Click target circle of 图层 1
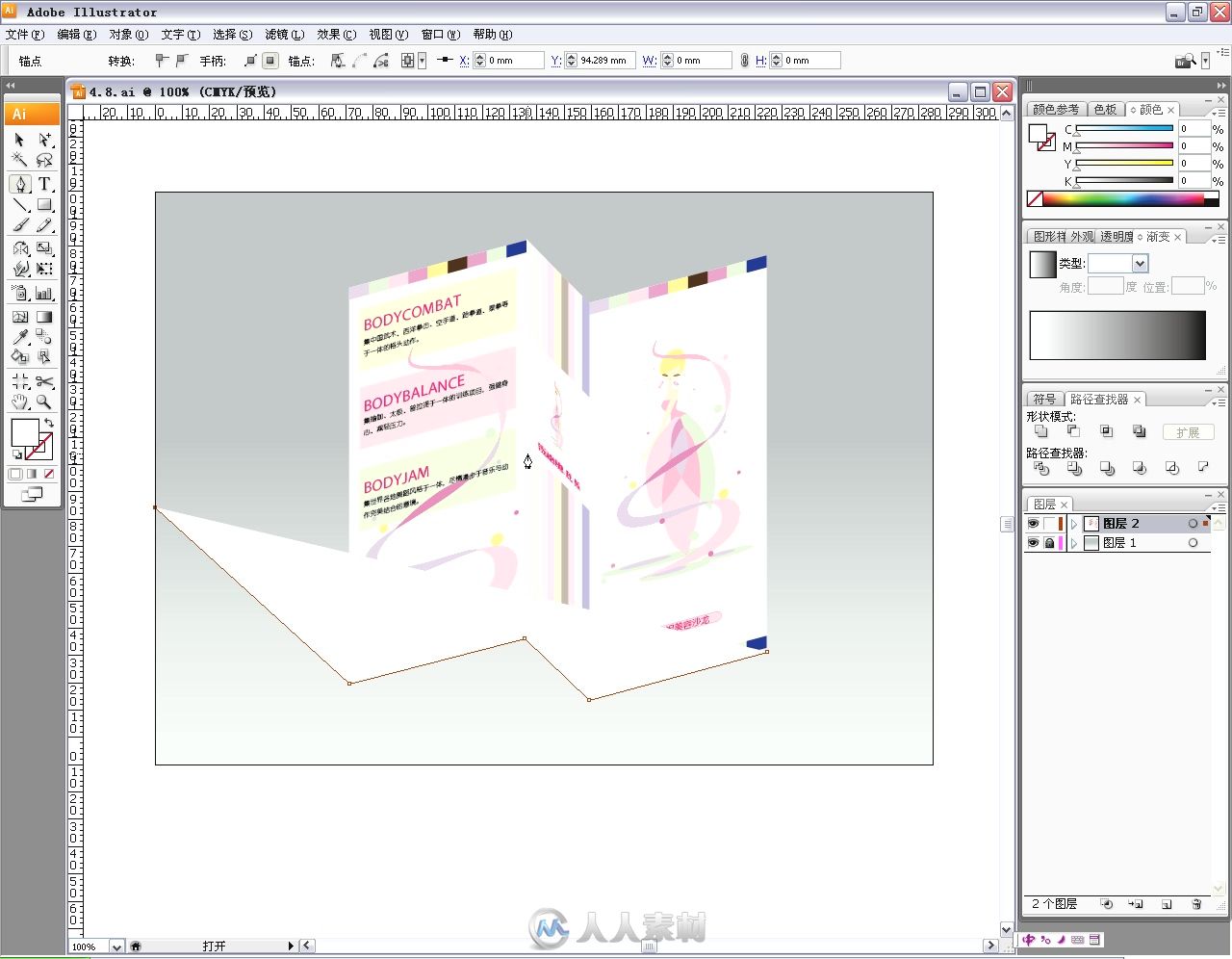The height and width of the screenshot is (959, 1232). (1193, 543)
